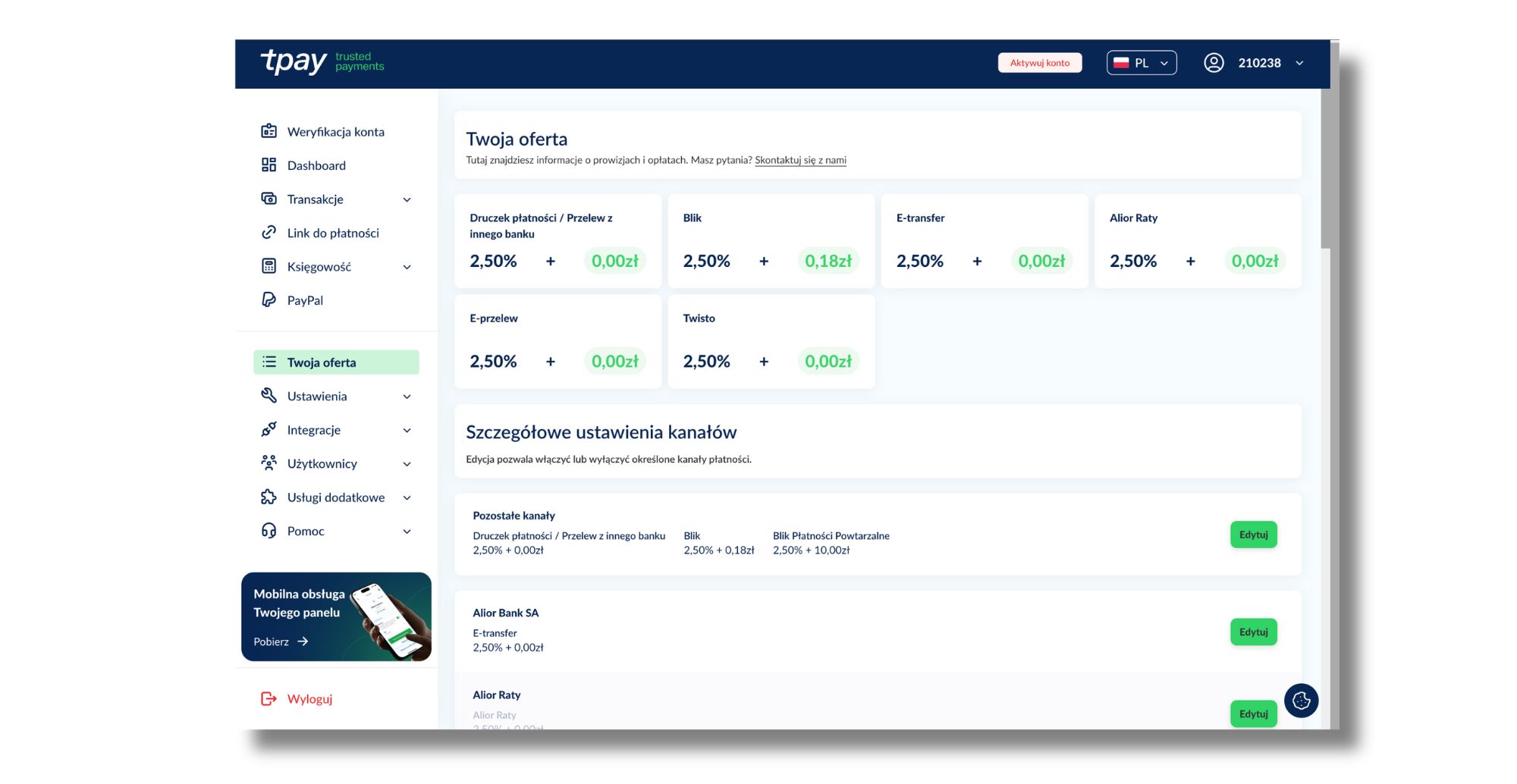Click the Wyloguj logout icon
The width and height of the screenshot is (1517, 784).
point(269,698)
